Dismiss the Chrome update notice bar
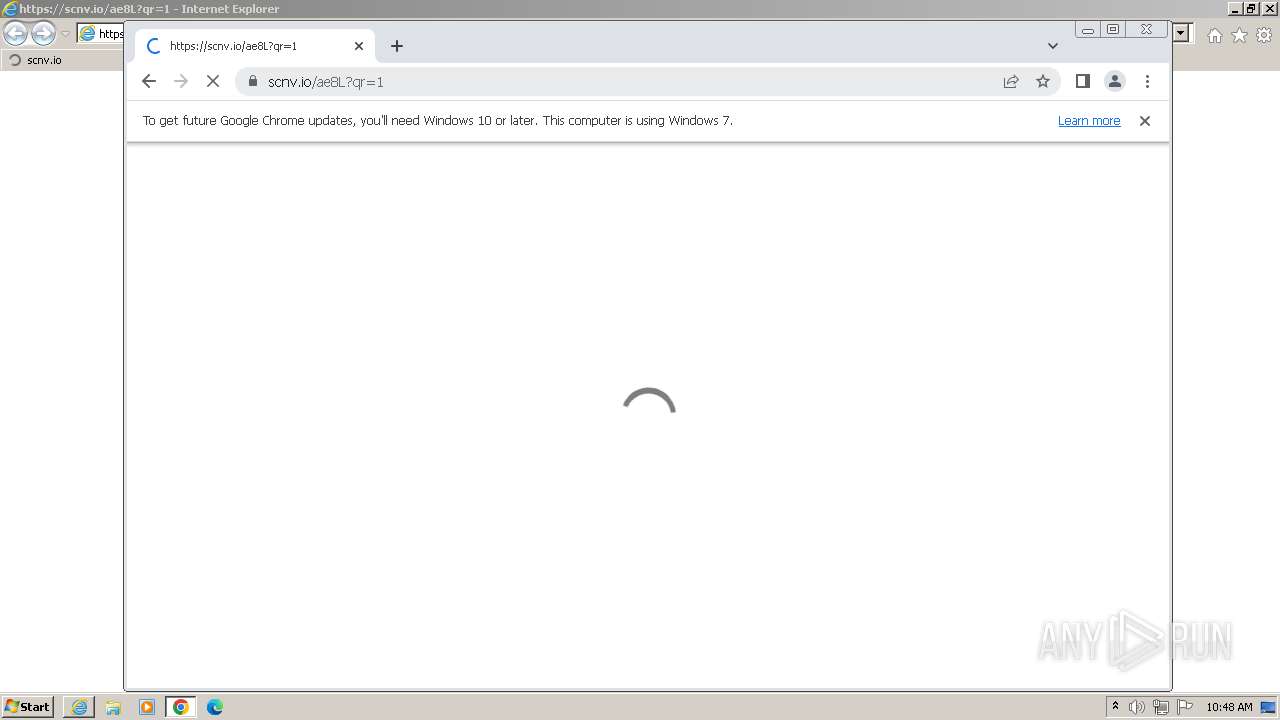 point(1145,121)
